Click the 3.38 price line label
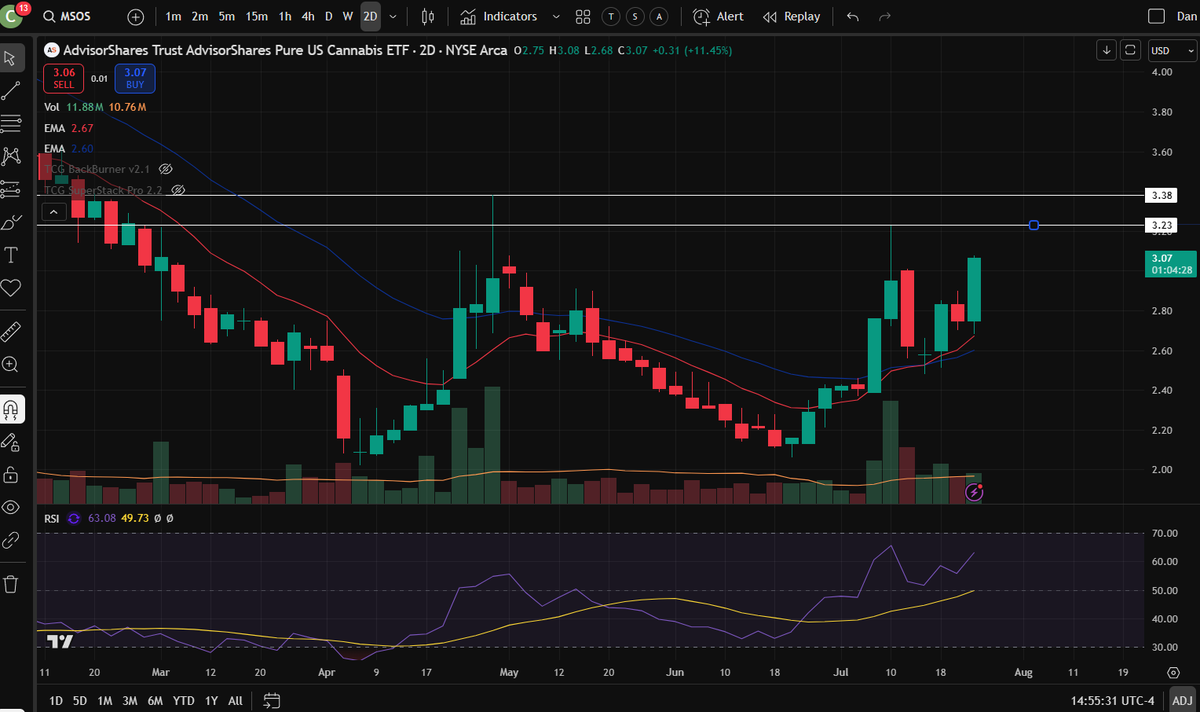The height and width of the screenshot is (712, 1200). (1162, 195)
